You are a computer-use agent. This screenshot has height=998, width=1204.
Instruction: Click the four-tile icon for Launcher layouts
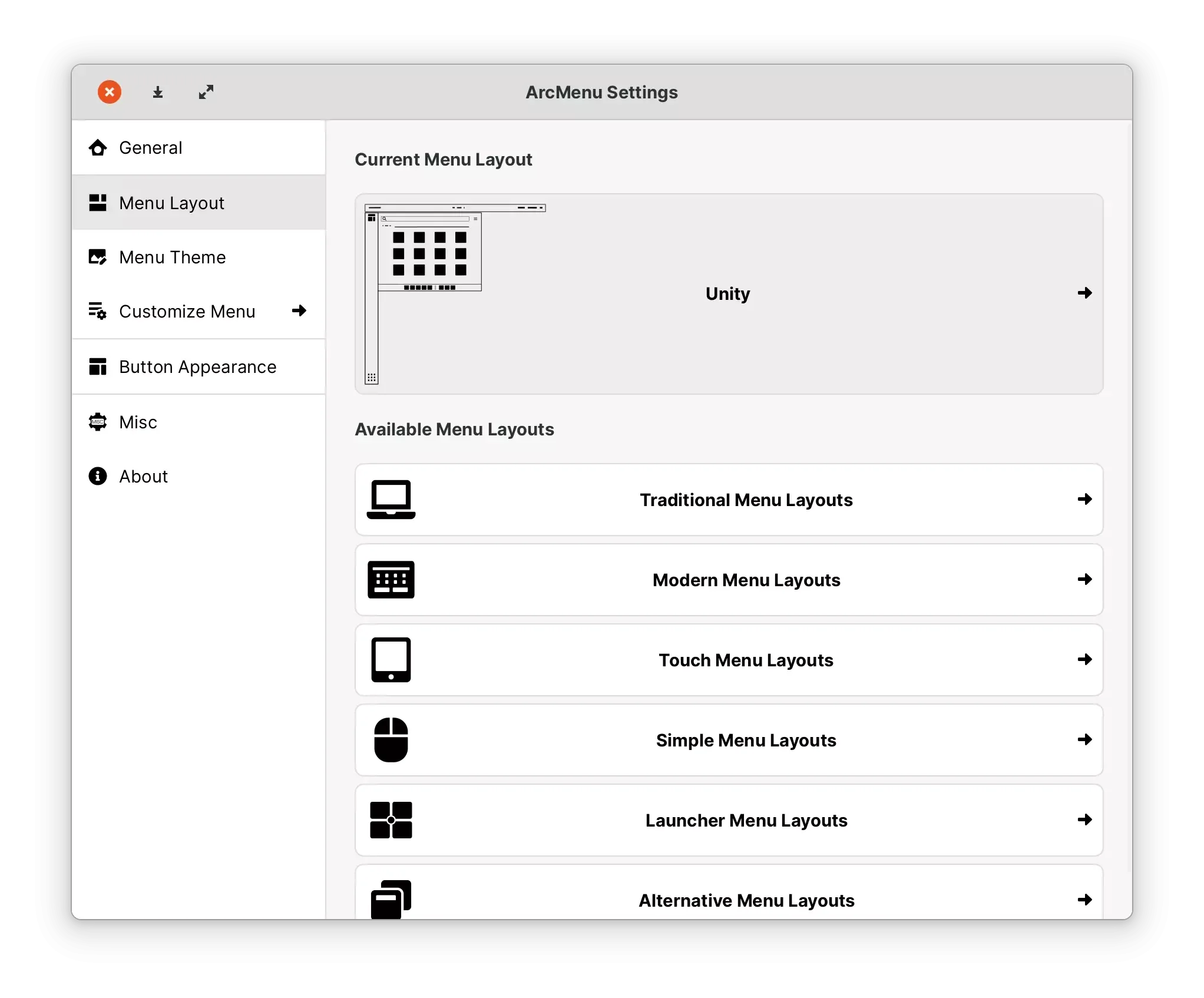(391, 820)
